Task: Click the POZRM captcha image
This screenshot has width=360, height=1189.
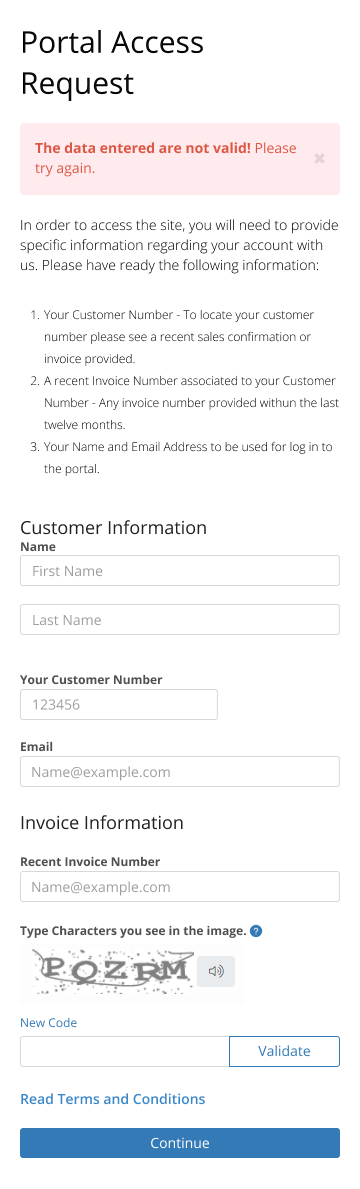Action: click(112, 971)
